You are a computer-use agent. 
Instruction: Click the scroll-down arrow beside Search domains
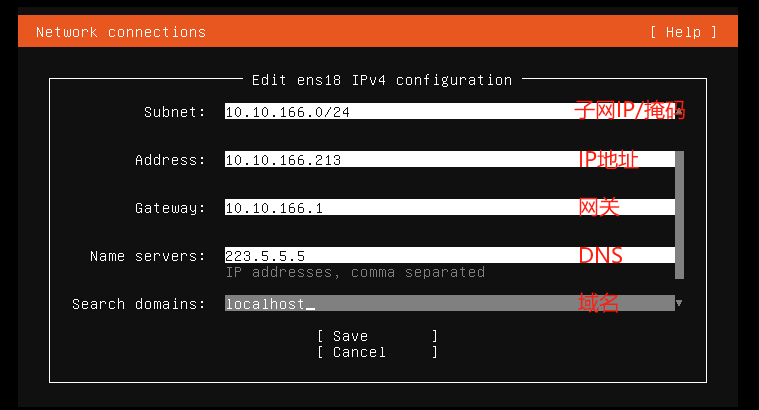click(679, 303)
